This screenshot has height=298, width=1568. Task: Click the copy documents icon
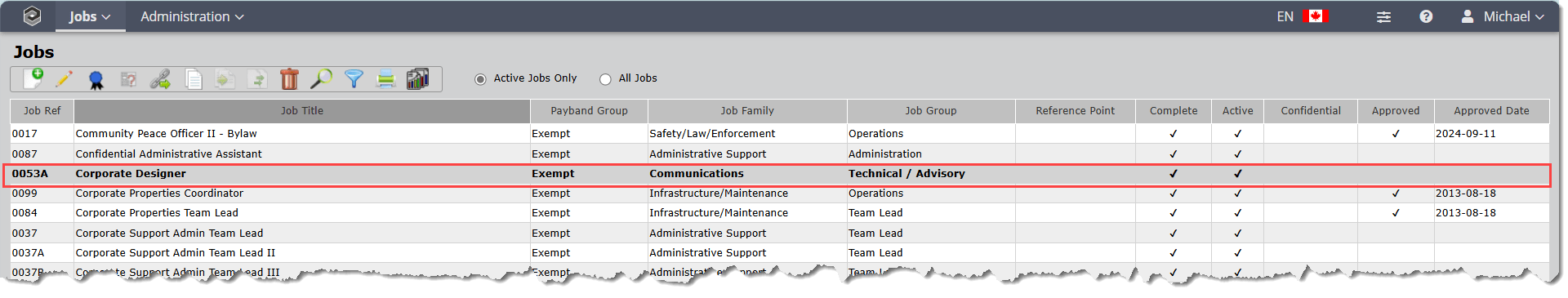[x=194, y=79]
